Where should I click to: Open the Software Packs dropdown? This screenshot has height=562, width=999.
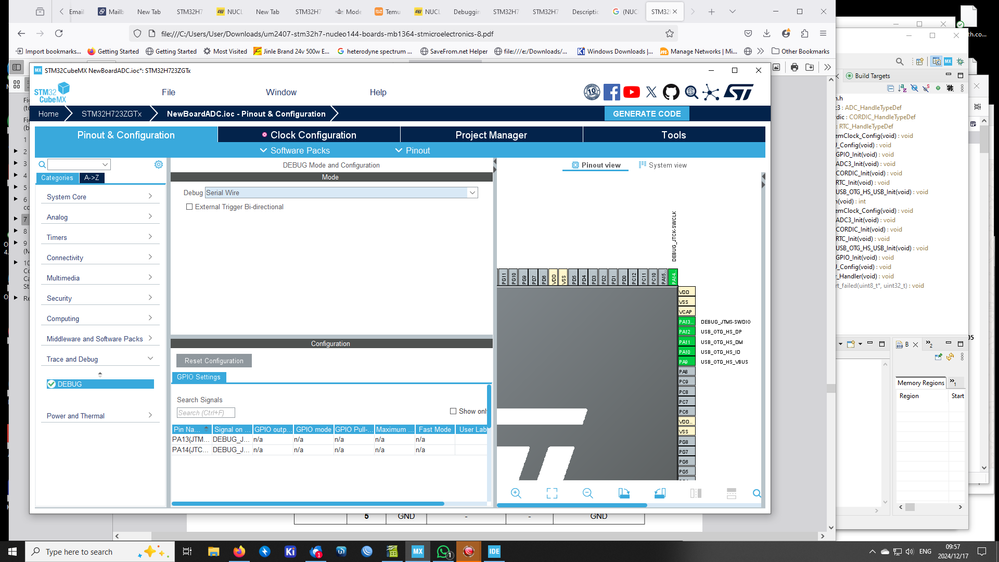295,150
